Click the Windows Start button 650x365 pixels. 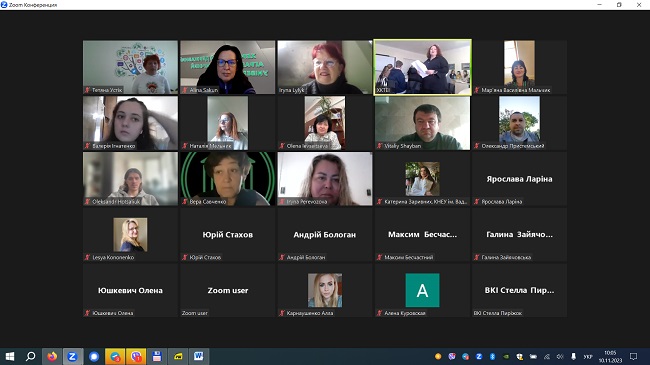10,356
